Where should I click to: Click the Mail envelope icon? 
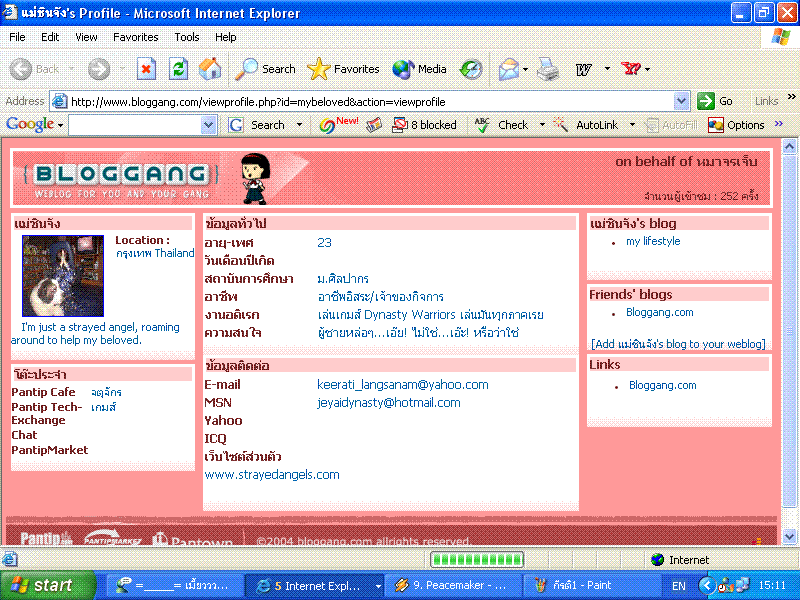point(509,69)
